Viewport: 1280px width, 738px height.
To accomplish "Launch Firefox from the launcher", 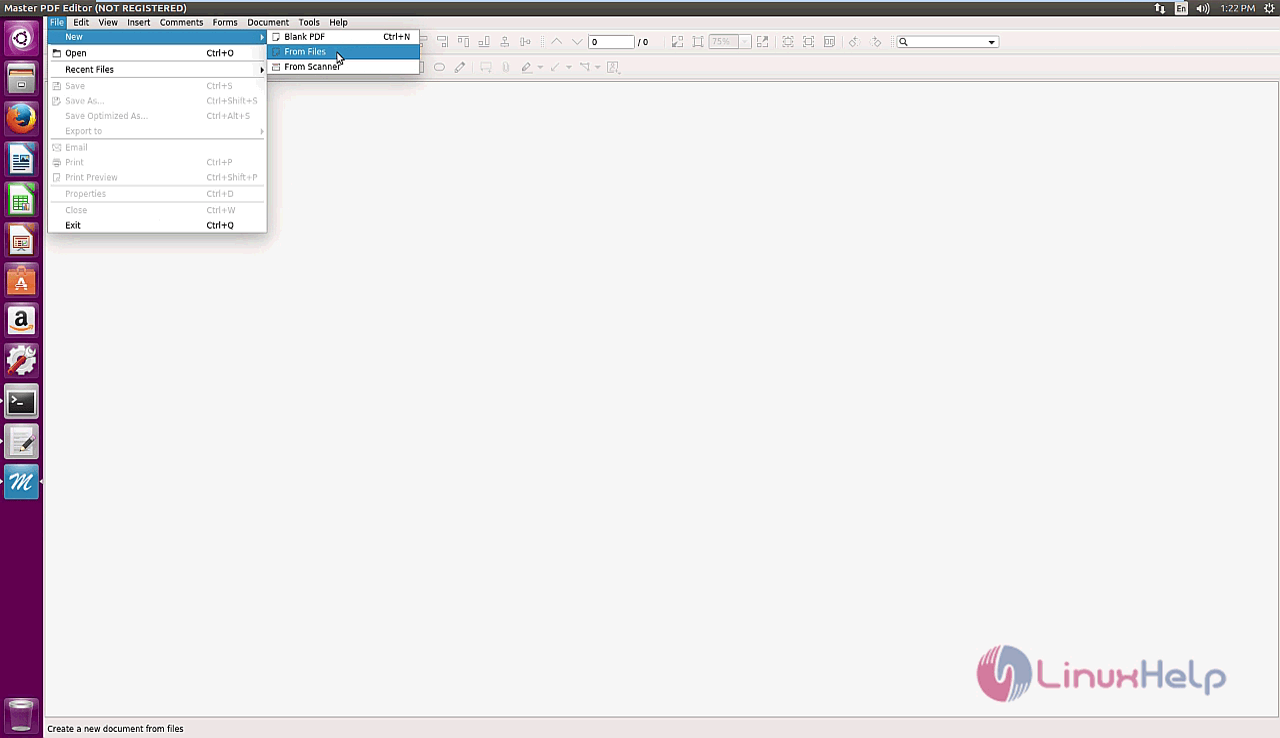I will (21, 119).
